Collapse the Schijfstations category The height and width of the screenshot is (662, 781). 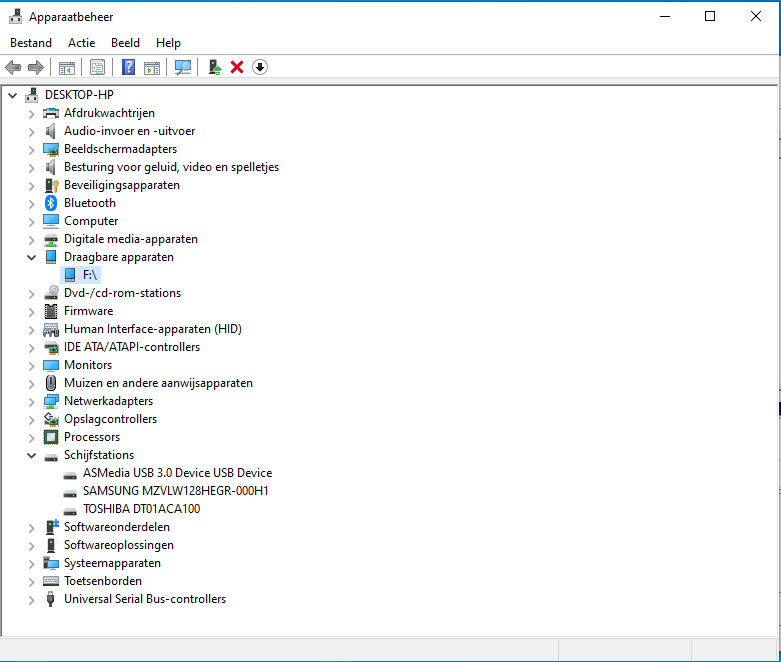click(x=31, y=455)
